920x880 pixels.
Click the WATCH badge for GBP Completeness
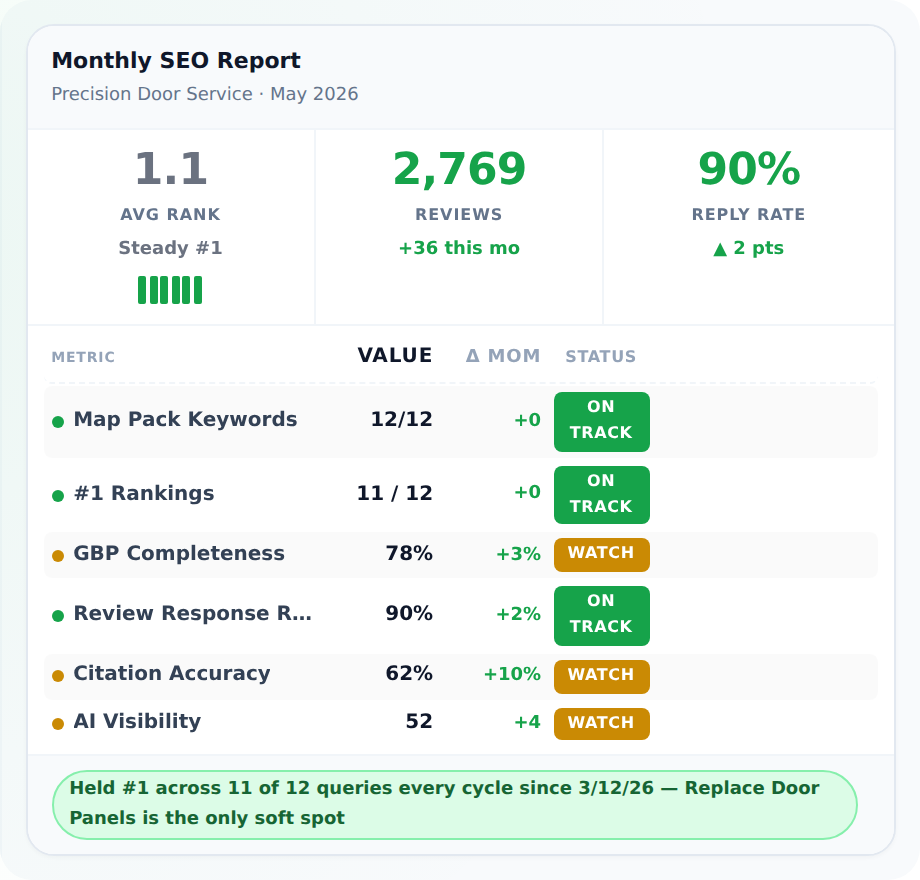(602, 554)
